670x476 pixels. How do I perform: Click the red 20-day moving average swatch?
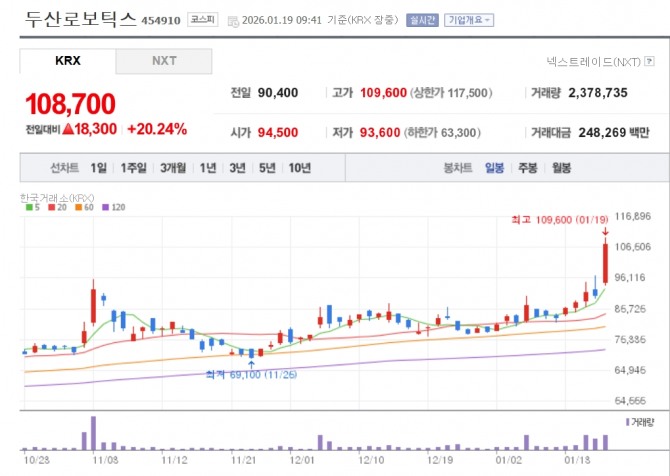(52, 207)
